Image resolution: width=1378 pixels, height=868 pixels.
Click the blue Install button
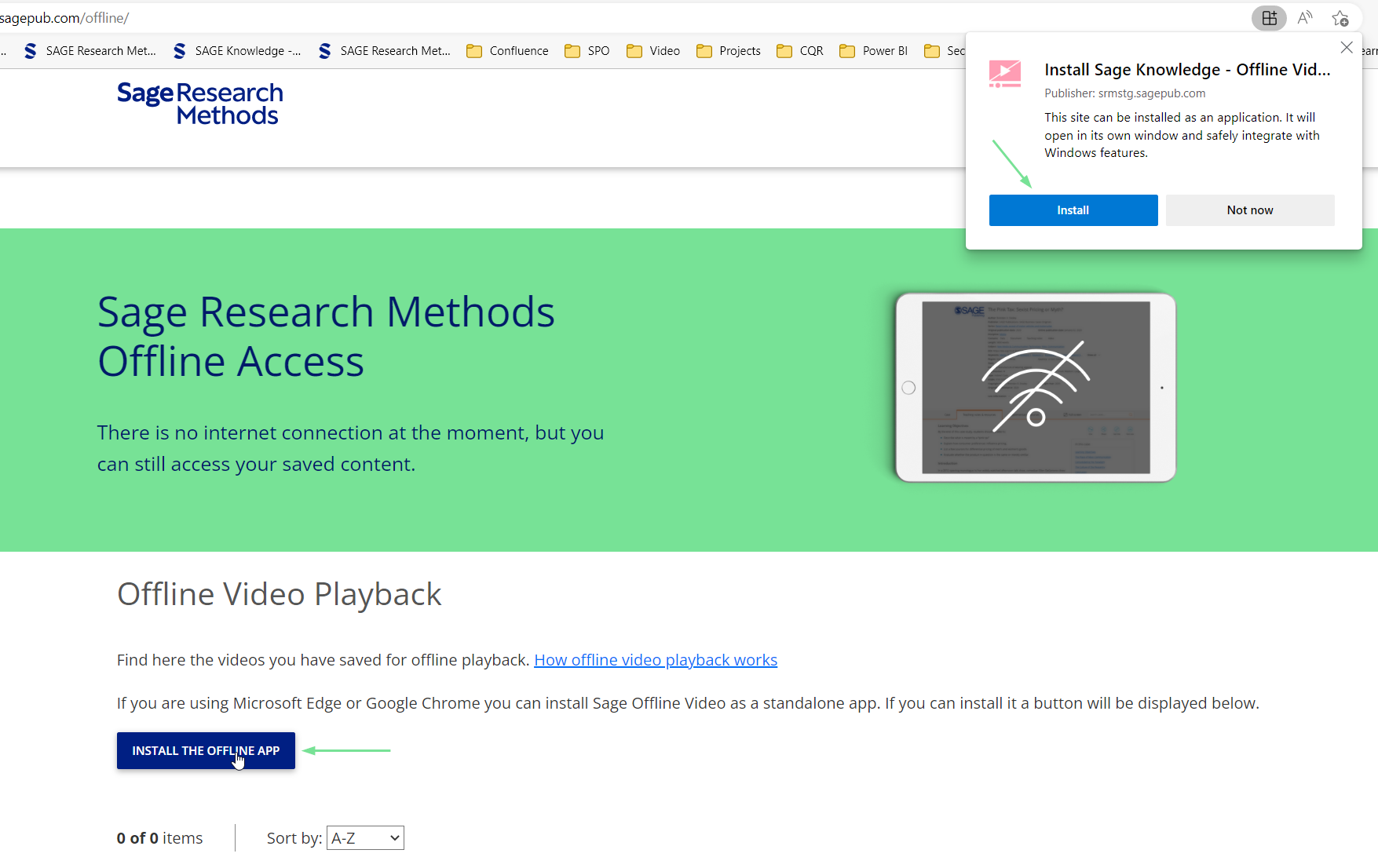[x=1073, y=210]
